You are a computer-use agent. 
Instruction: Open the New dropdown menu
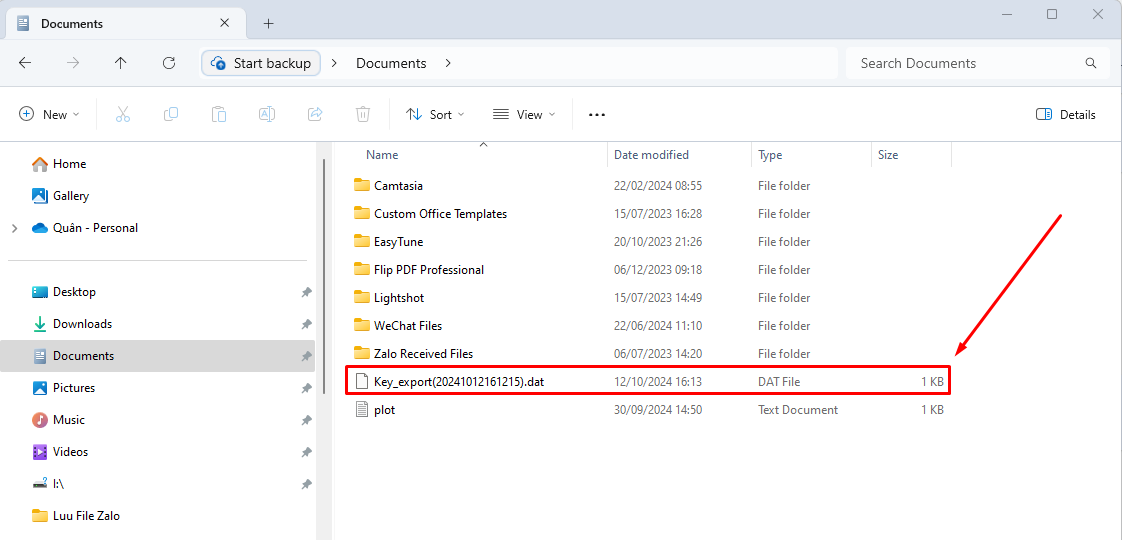pos(49,114)
